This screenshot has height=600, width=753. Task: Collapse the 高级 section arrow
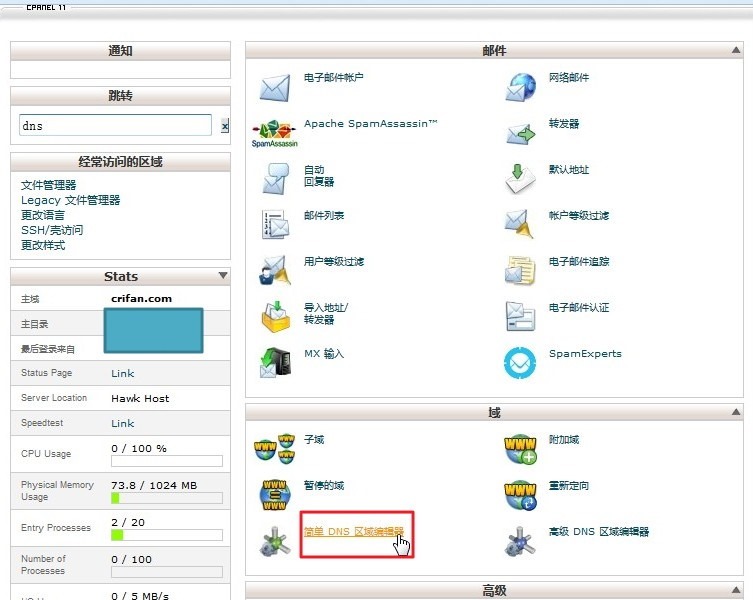[x=736, y=589]
